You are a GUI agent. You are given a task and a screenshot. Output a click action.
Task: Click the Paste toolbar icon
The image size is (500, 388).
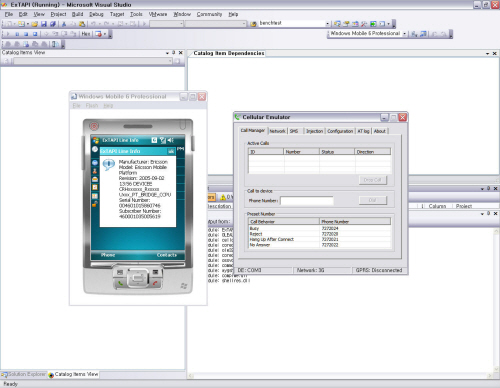[82, 24]
